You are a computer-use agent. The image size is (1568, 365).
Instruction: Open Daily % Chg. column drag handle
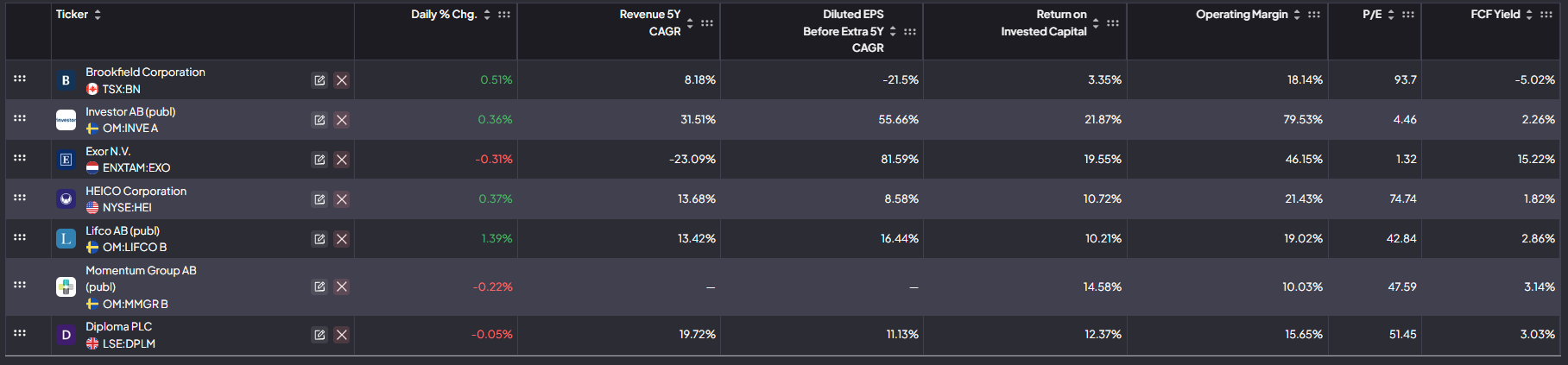[504, 15]
